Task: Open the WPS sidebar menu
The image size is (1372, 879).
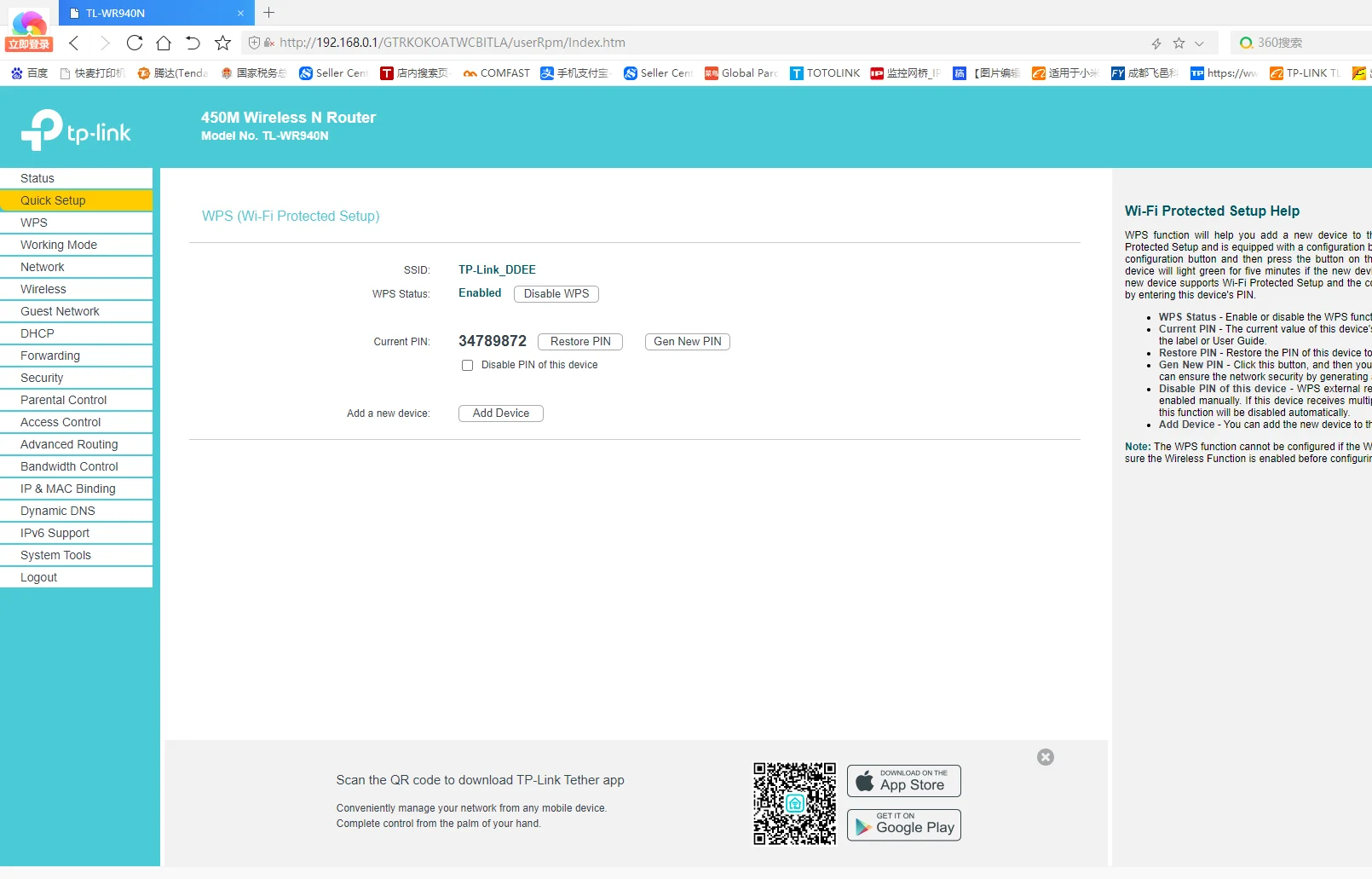Action: pos(77,223)
